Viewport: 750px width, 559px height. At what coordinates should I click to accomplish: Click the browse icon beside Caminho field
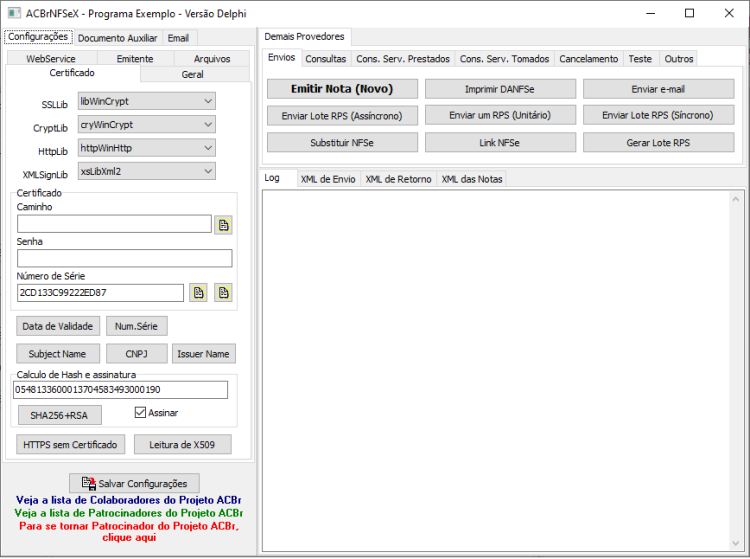click(223, 225)
